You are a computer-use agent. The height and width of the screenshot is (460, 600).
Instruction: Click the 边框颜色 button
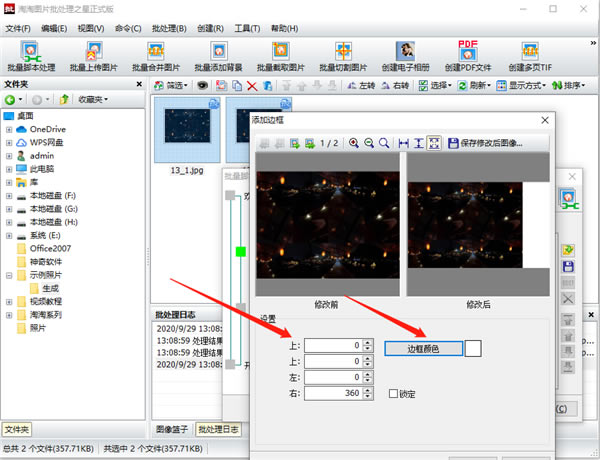424,348
